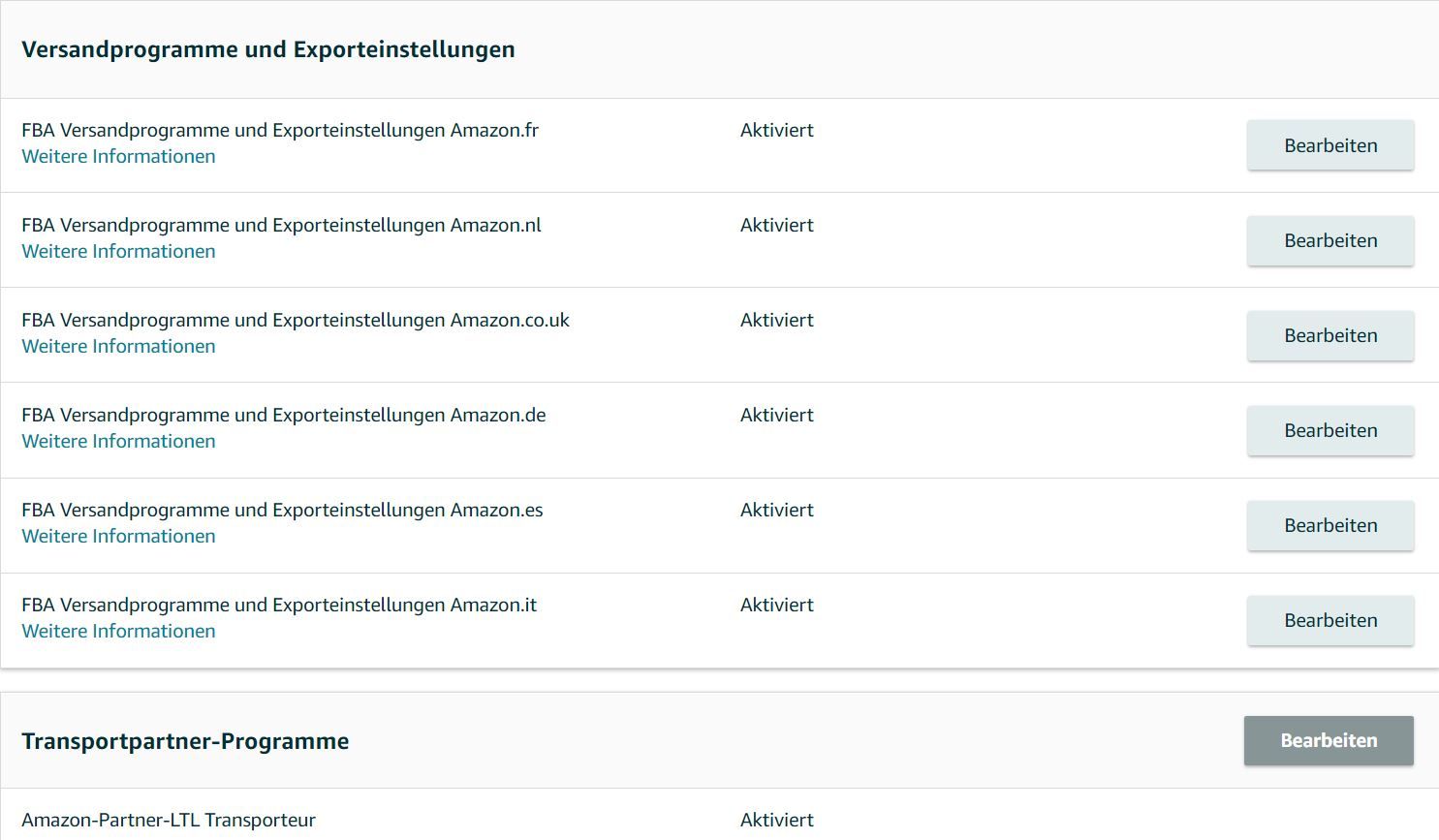1439x840 pixels.
Task: Click Bearbeiten for Amazon.fr export settings
Action: (x=1330, y=145)
